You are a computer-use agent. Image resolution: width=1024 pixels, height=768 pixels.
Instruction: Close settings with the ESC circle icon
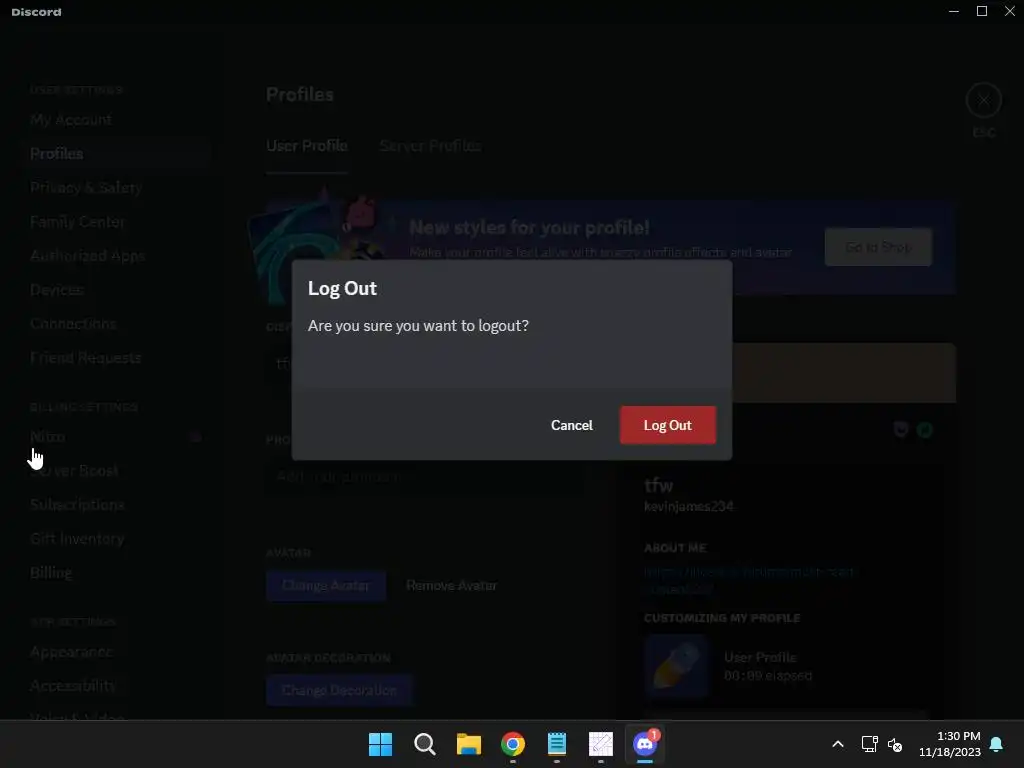tap(984, 101)
